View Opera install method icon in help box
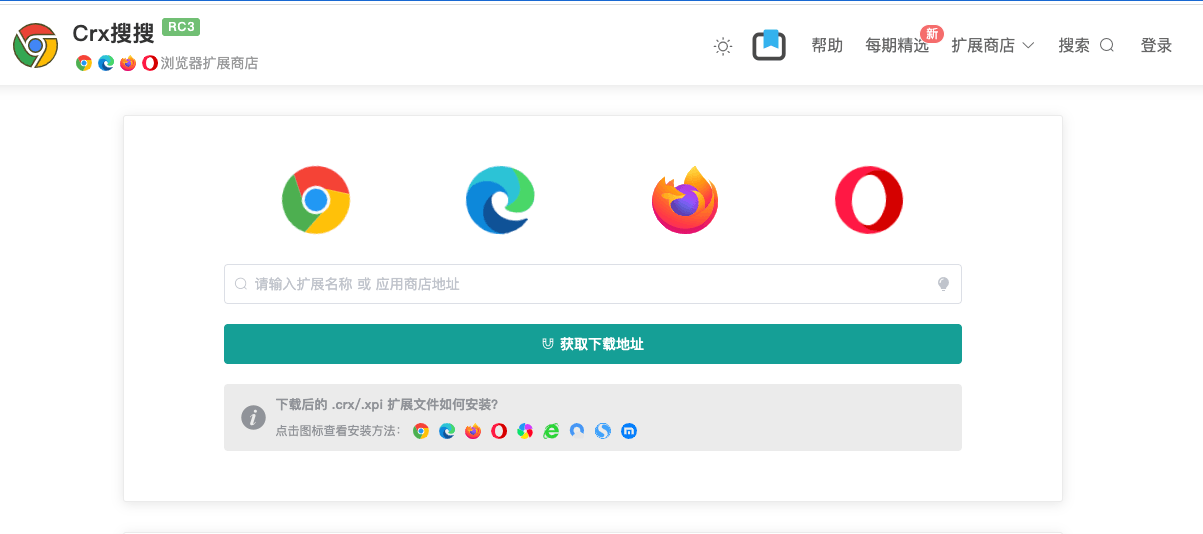This screenshot has height=534, width=1203. tap(499, 431)
